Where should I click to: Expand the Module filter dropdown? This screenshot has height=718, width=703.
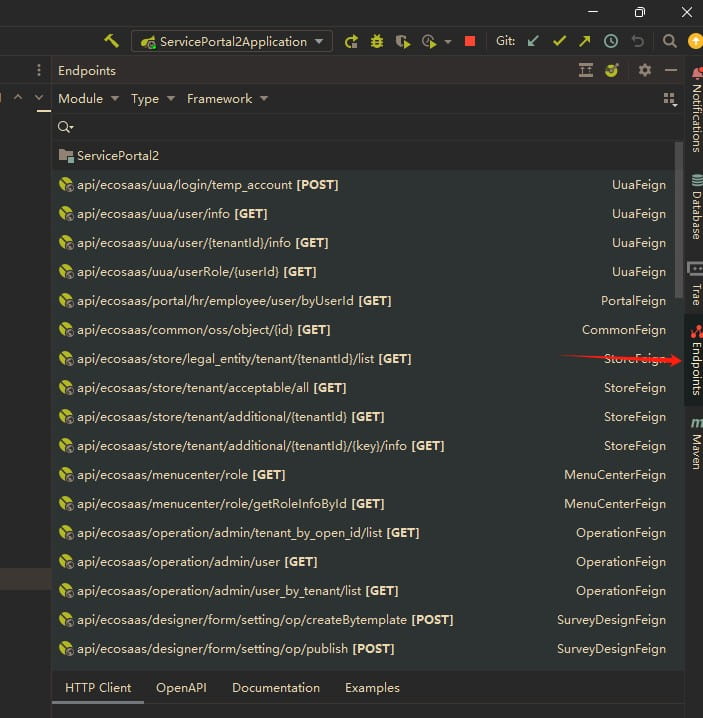(88, 98)
